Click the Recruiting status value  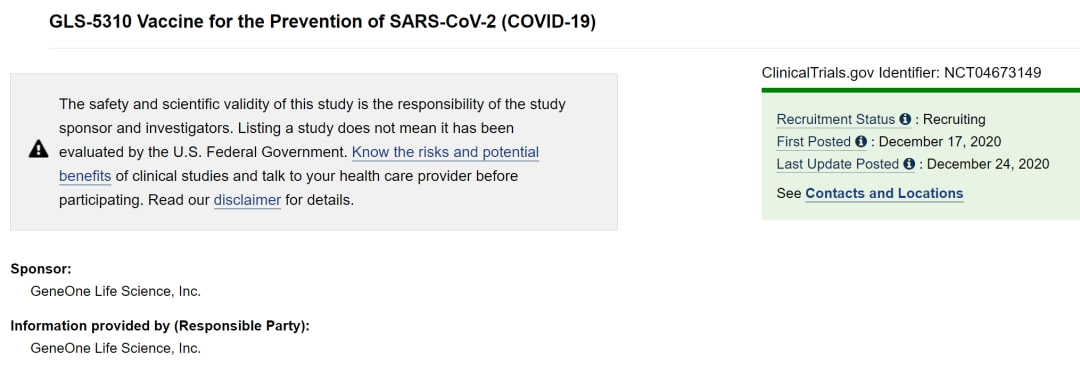pyautogui.click(x=954, y=119)
